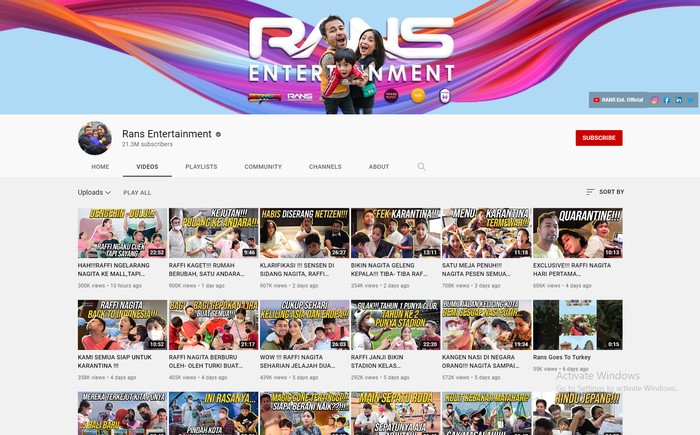Go to the Channels tab
Viewport: 700px width, 435px height.
325,167
